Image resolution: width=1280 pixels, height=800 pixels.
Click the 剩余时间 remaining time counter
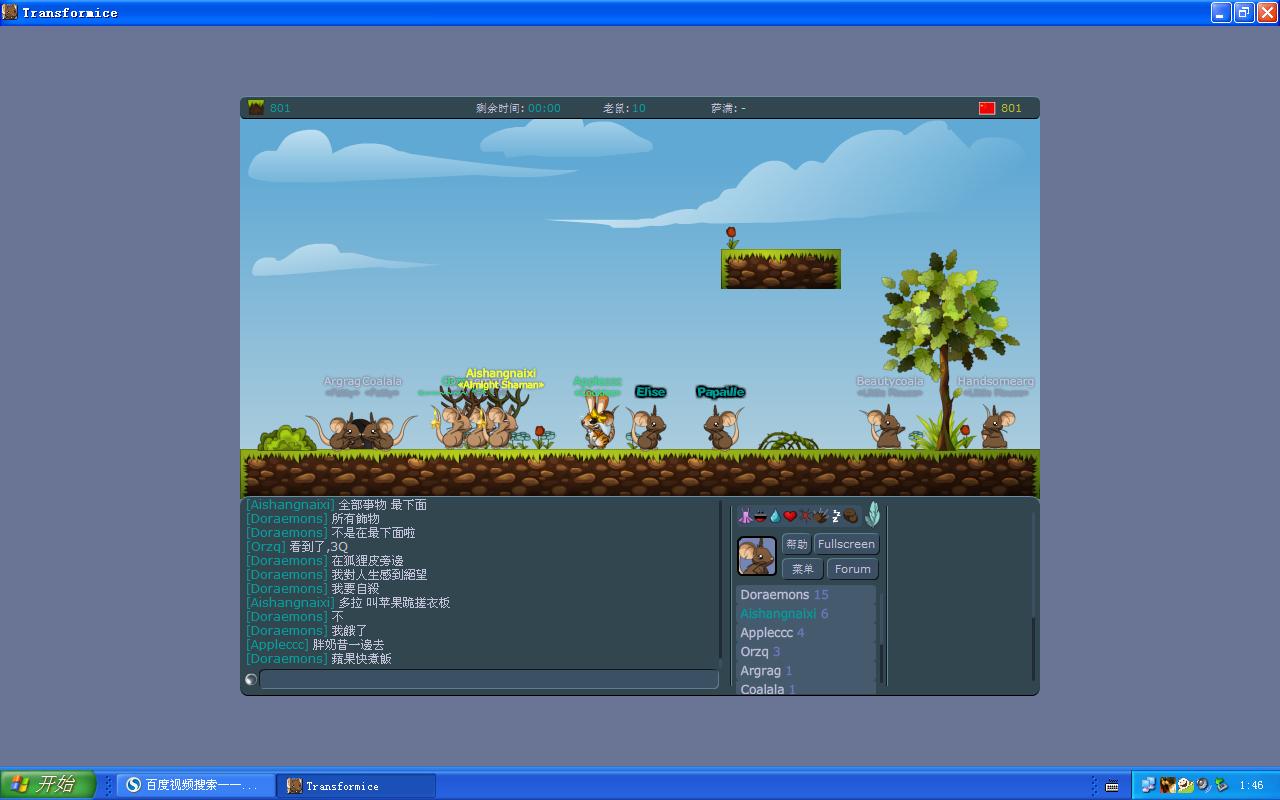[518, 108]
